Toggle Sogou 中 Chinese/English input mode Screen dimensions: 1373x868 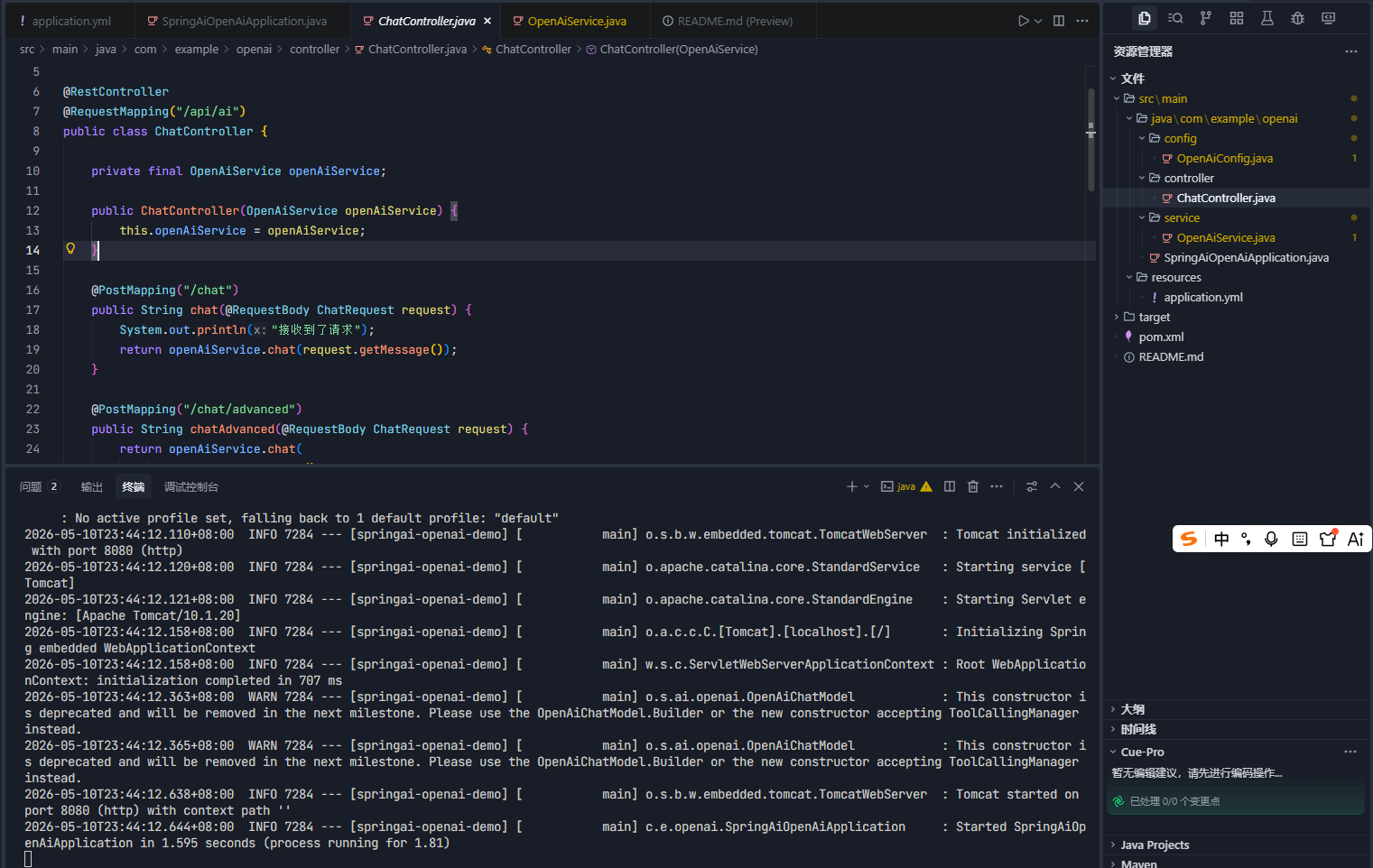(x=1221, y=539)
